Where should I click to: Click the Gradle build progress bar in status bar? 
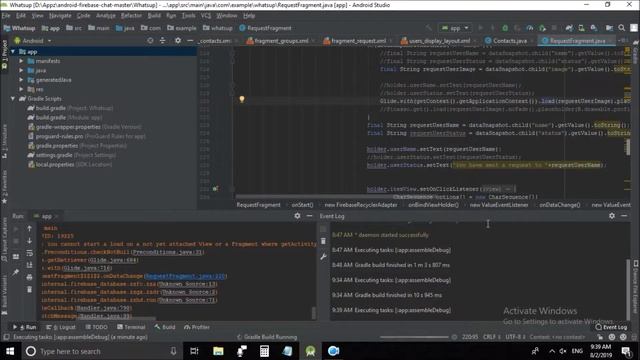coord(414,337)
